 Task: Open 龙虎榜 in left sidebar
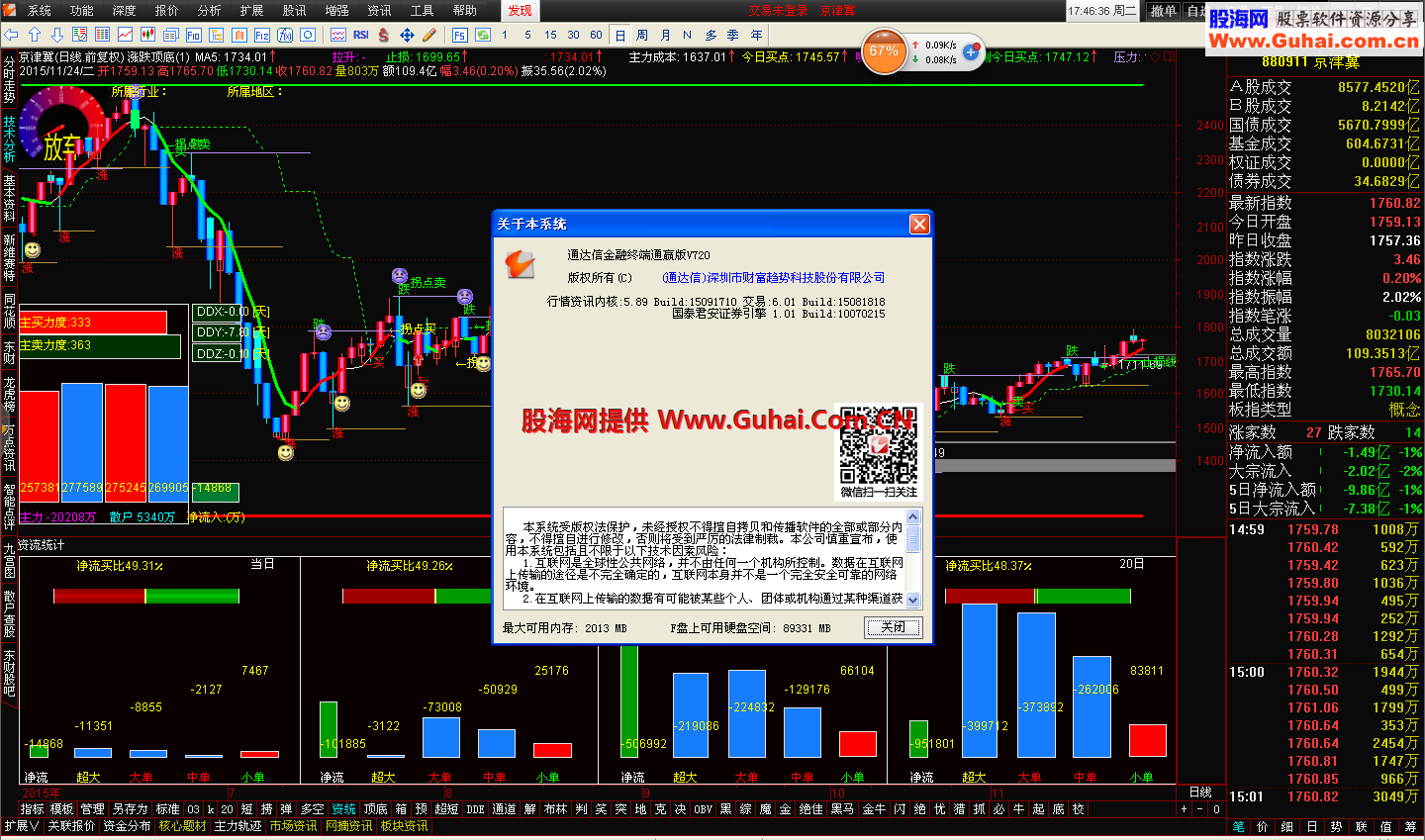coord(9,395)
